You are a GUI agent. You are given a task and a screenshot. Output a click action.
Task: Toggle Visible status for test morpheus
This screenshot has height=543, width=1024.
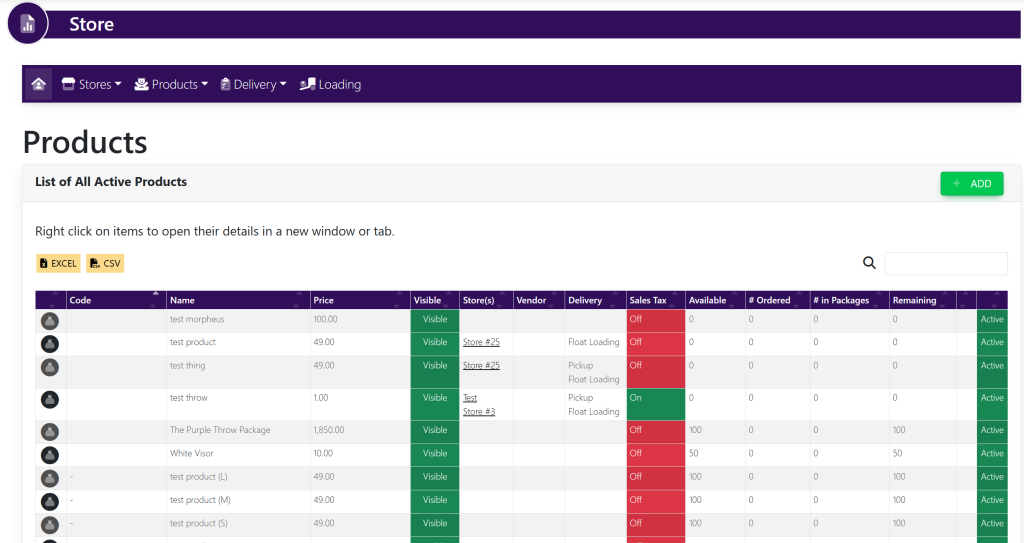click(435, 320)
